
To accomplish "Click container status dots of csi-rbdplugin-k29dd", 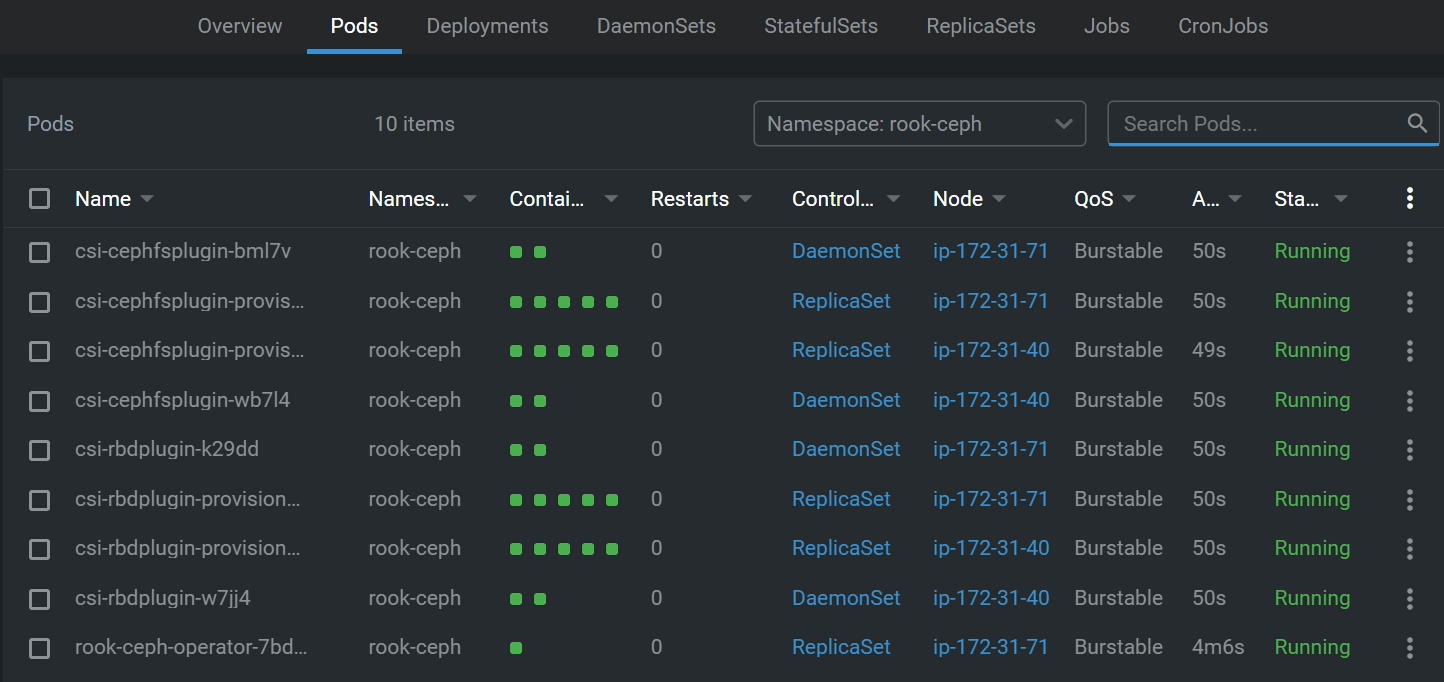I will tap(528, 450).
